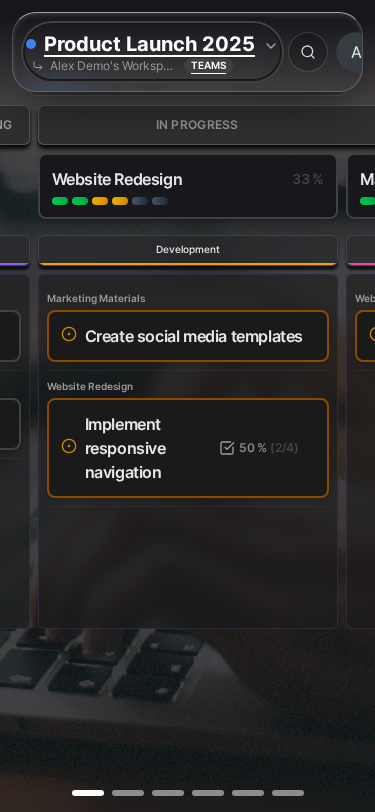Open Implement responsive navigation task
This screenshot has height=812, width=375.
tap(188, 448)
